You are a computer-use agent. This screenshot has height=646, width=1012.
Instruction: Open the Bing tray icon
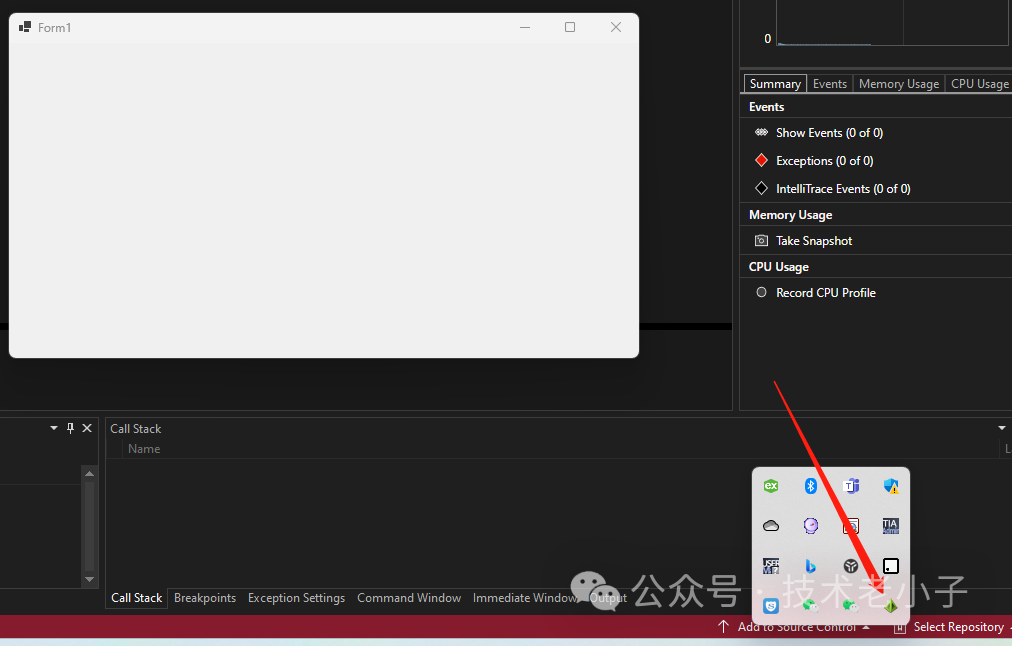(x=811, y=566)
